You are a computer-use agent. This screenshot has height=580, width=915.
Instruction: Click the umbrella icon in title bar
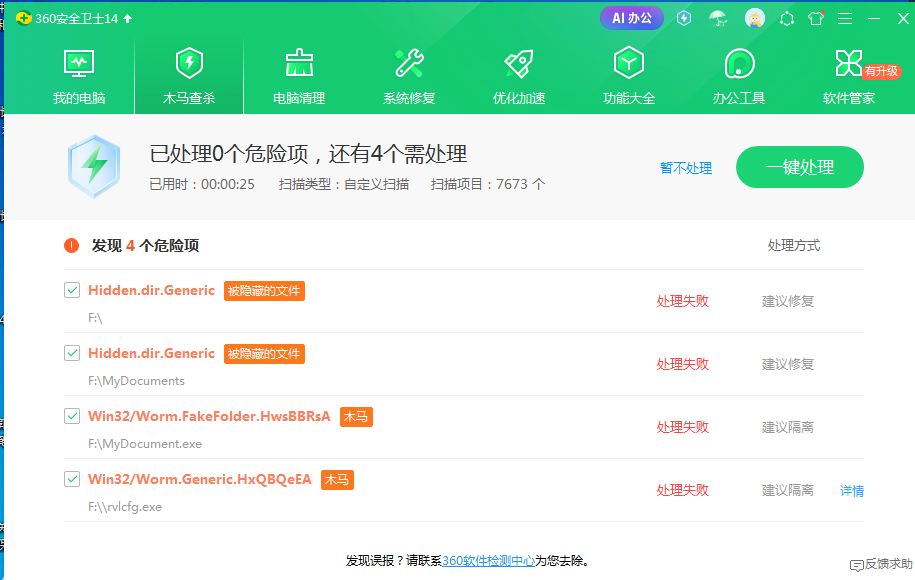(718, 19)
